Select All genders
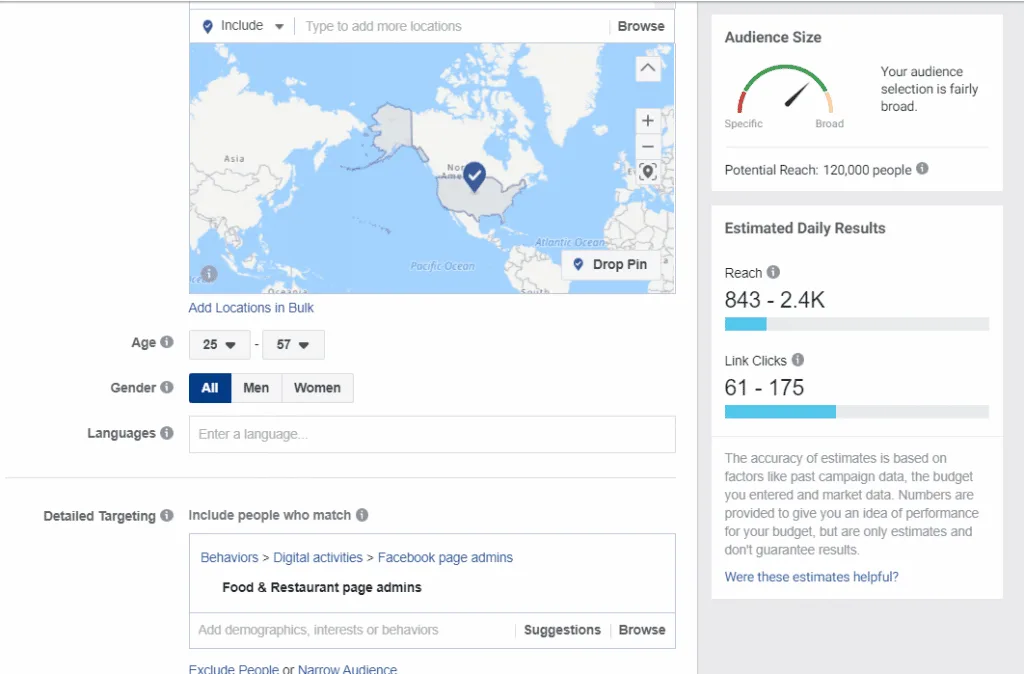This screenshot has height=674, width=1024. point(210,388)
